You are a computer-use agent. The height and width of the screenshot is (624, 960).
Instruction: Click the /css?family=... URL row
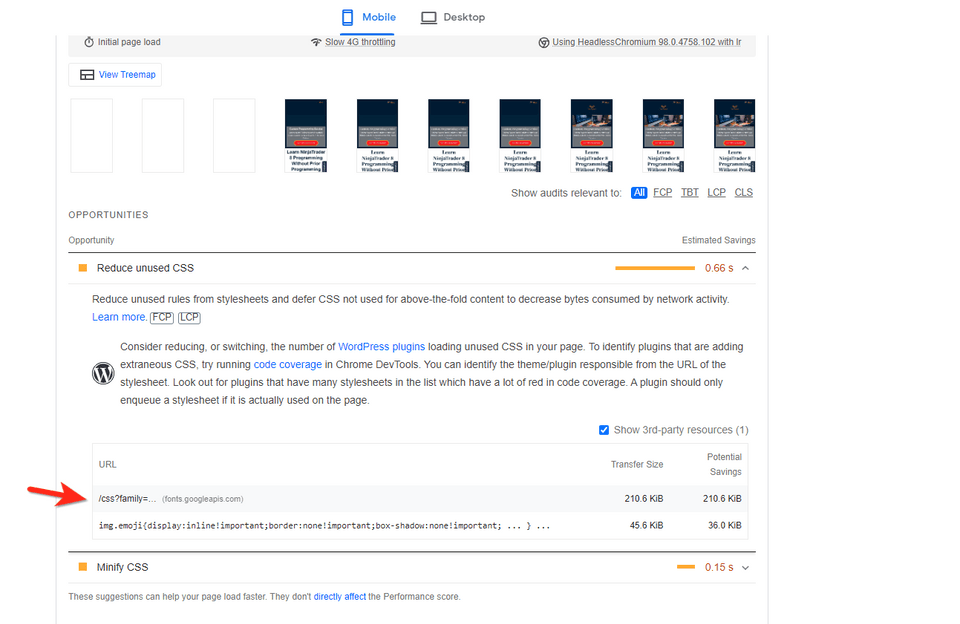420,498
